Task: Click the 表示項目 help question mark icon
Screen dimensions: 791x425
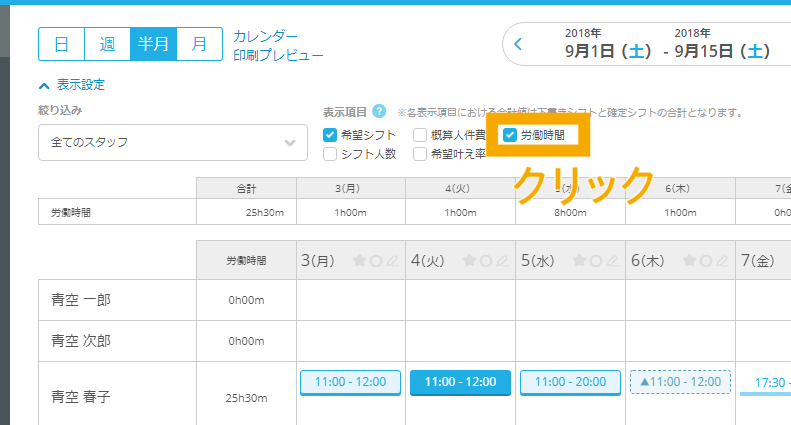Action: coord(379,111)
